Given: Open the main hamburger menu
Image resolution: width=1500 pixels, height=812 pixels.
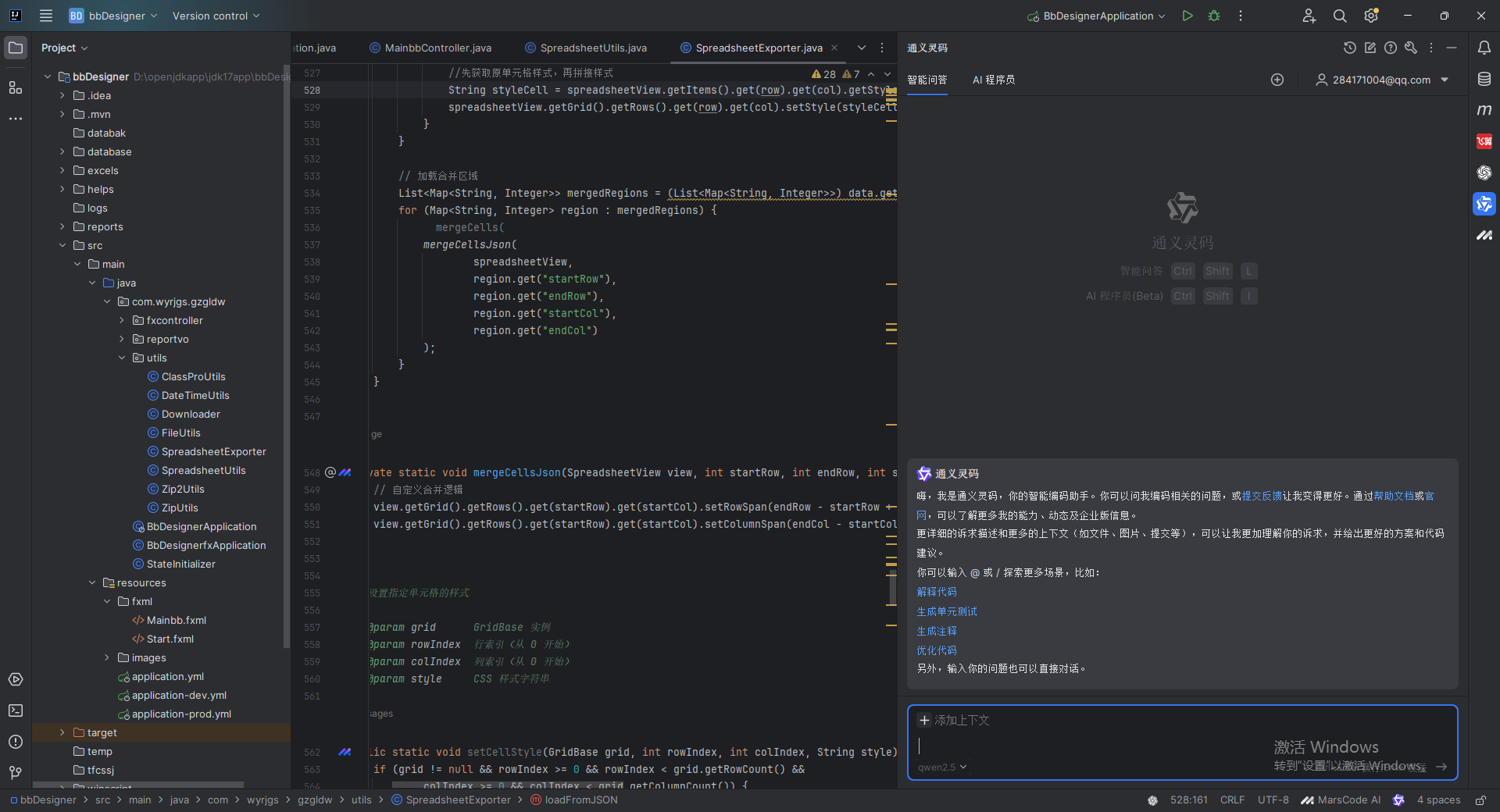Looking at the screenshot, I should tap(46, 16).
